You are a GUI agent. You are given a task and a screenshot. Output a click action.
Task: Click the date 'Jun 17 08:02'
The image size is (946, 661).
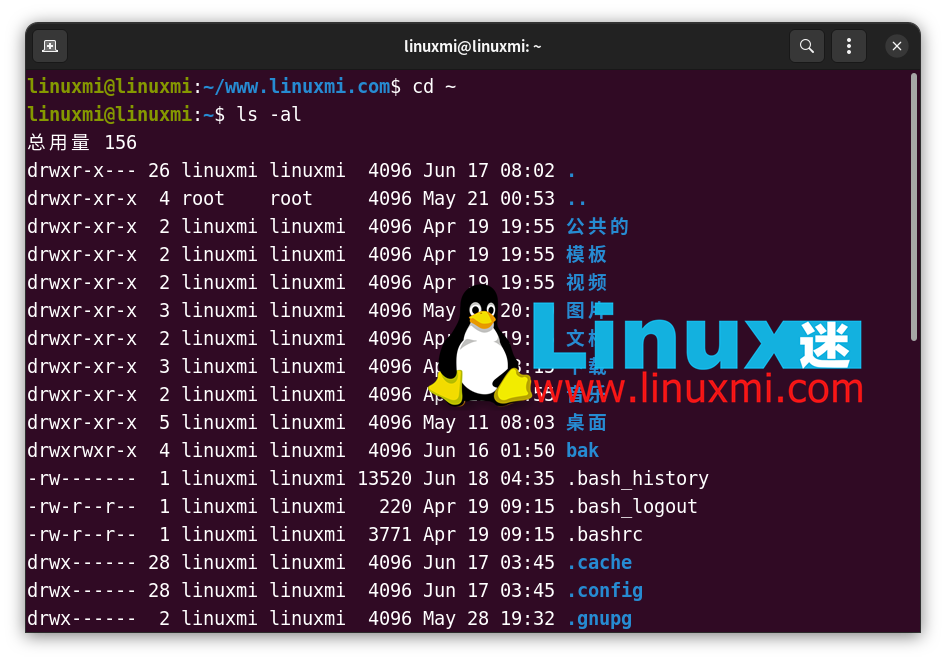pos(489,170)
